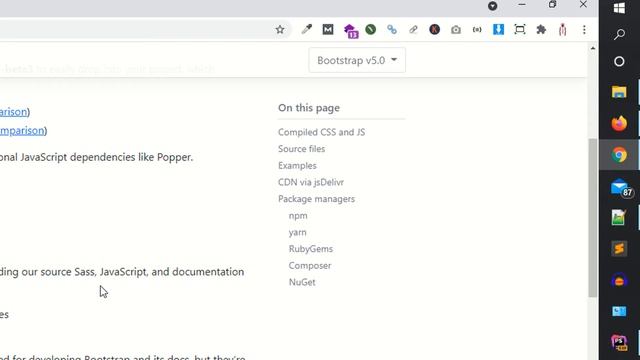Open Sublime Text from taskbar
640x360 pixels.
[x=619, y=249]
